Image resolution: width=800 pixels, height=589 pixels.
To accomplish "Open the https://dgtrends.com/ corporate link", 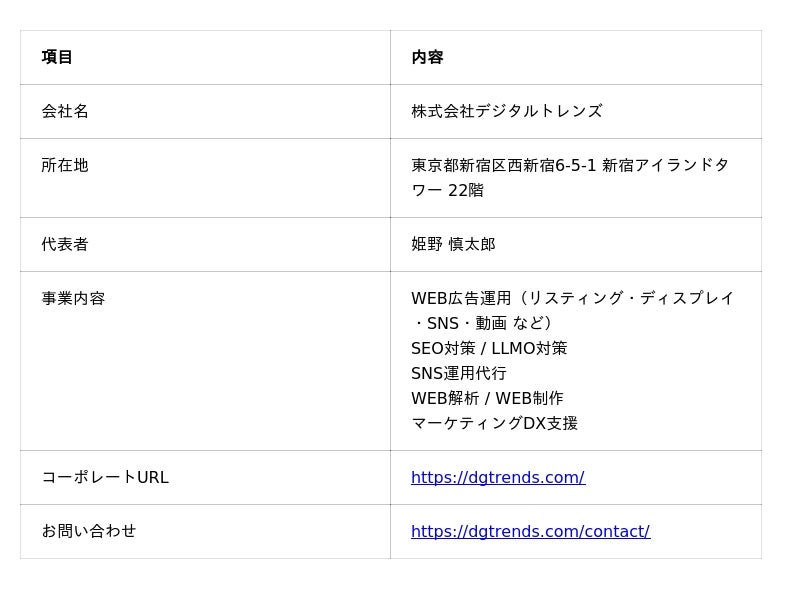I will [497, 478].
